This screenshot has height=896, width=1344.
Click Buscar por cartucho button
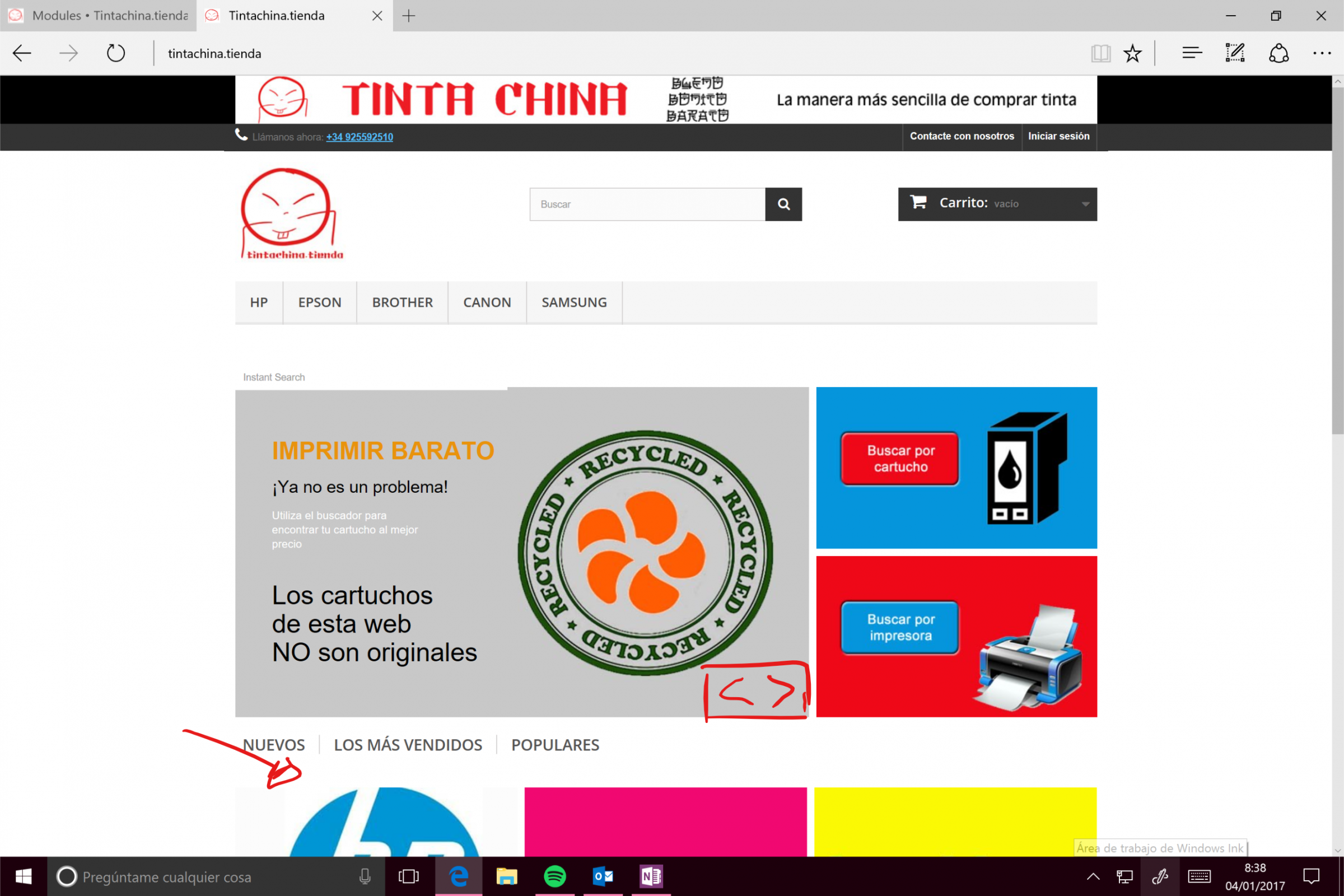900,458
